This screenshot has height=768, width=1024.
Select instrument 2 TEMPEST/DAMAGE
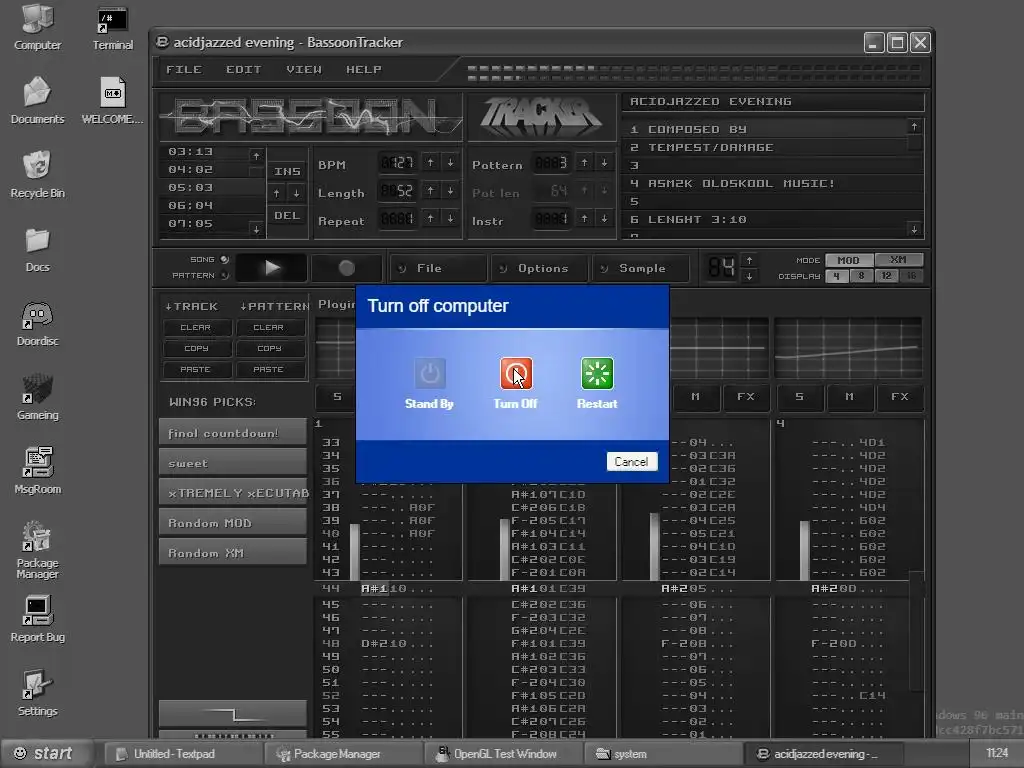click(764, 148)
